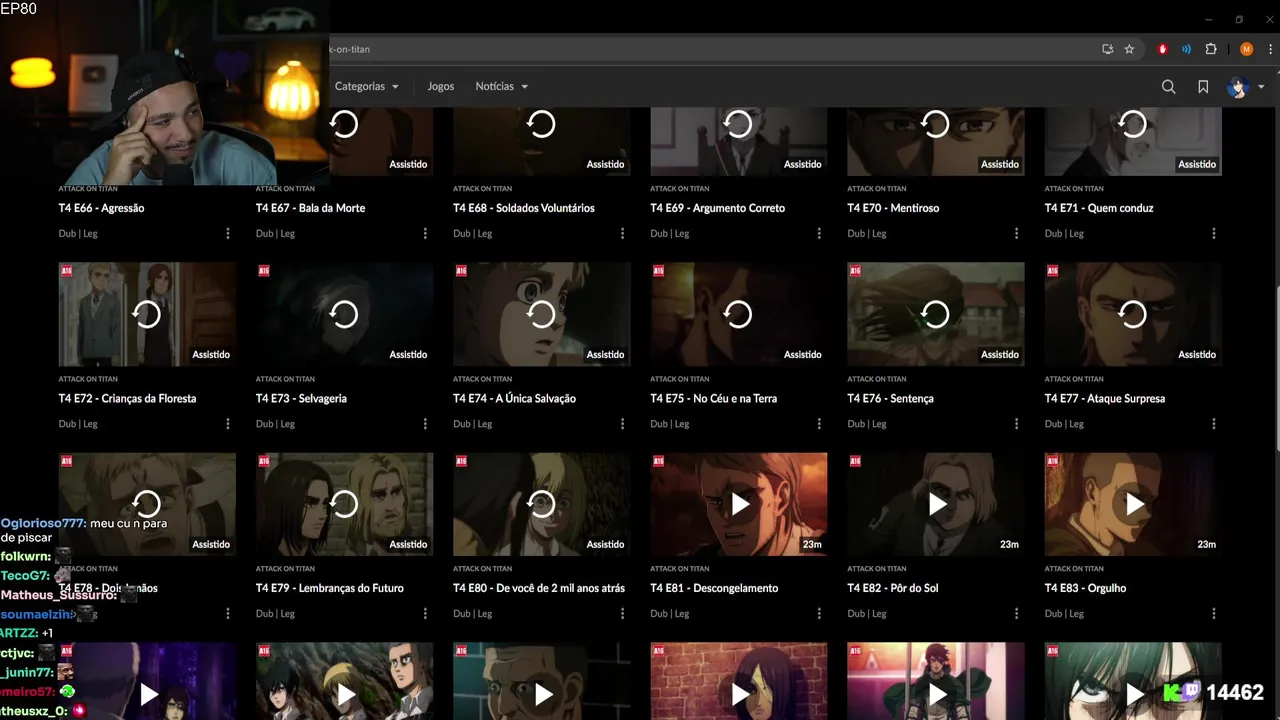
Task: Open options menu for E82 - Pôr do Sol
Action: (1016, 614)
